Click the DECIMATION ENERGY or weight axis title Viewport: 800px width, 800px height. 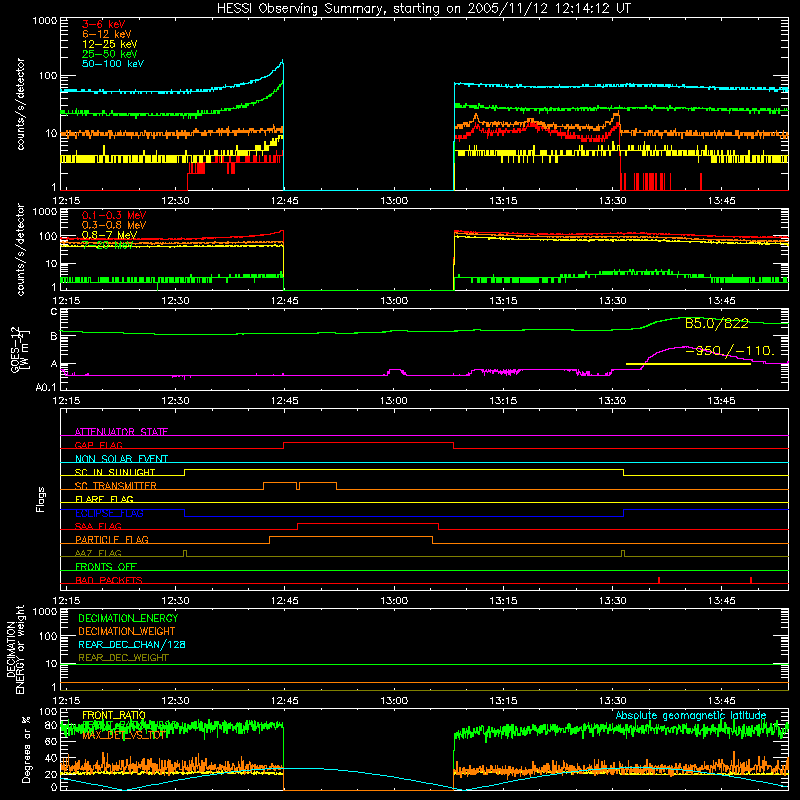(x=15, y=649)
